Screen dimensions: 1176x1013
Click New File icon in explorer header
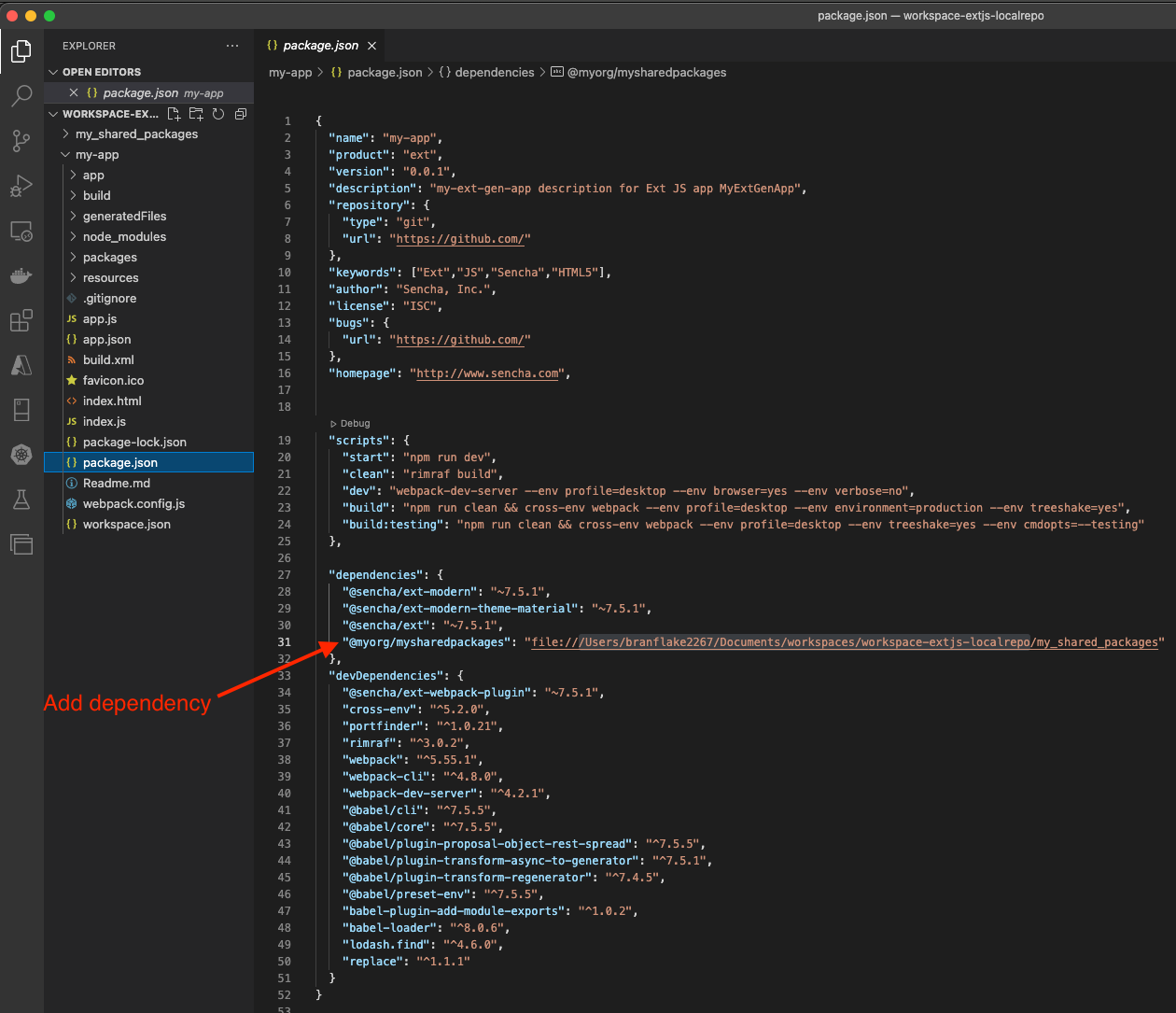[174, 114]
